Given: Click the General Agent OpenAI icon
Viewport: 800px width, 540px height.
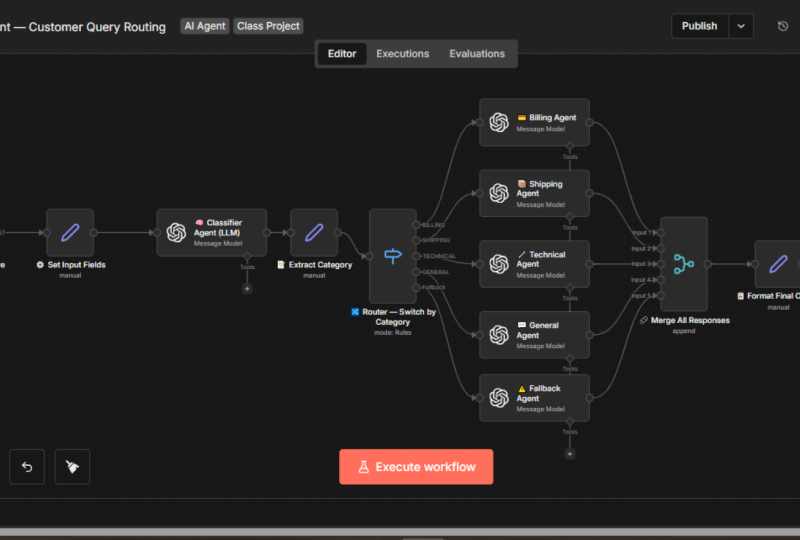Looking at the screenshot, I should pos(499,335).
